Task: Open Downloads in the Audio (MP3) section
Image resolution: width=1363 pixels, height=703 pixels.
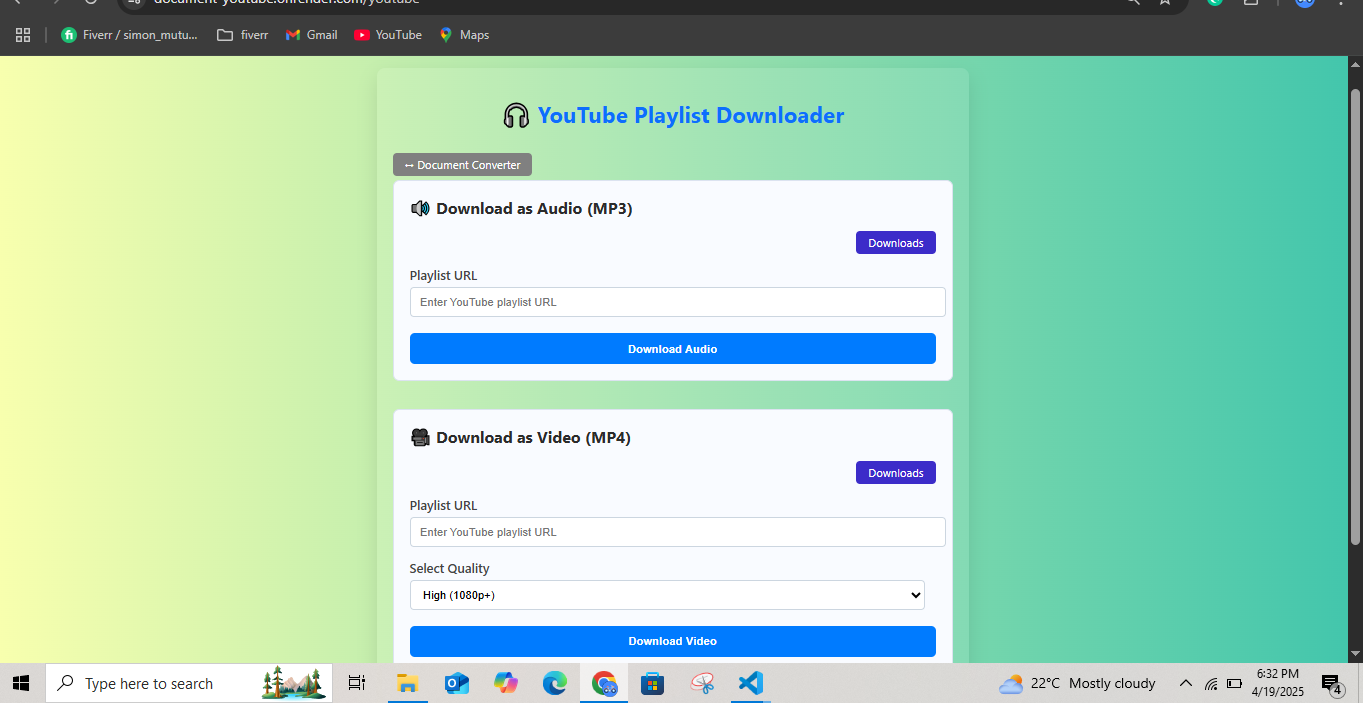Action: [x=895, y=243]
